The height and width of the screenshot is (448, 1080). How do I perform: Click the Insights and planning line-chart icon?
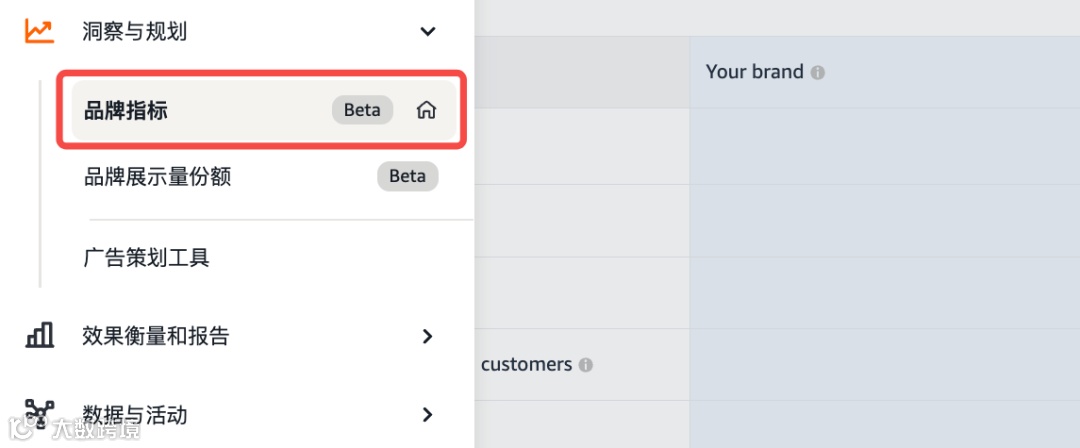pyautogui.click(x=39, y=32)
